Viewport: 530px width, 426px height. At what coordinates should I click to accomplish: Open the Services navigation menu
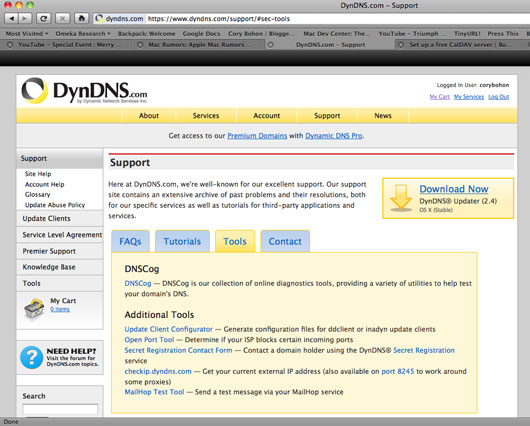206,116
